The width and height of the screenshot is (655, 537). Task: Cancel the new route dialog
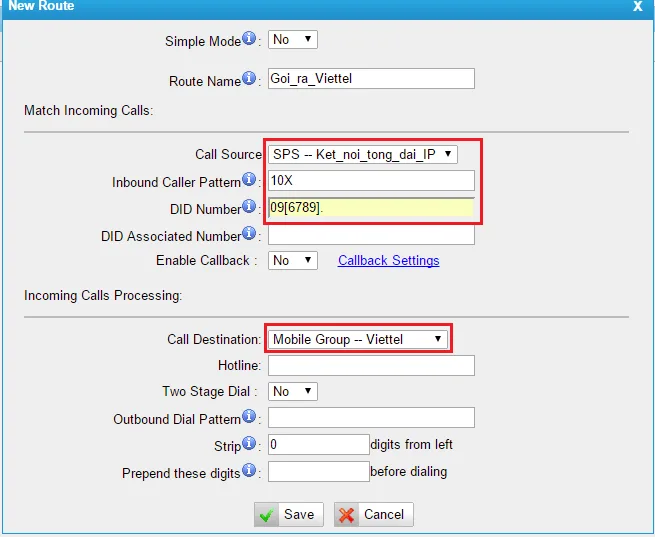pyautogui.click(x=373, y=515)
